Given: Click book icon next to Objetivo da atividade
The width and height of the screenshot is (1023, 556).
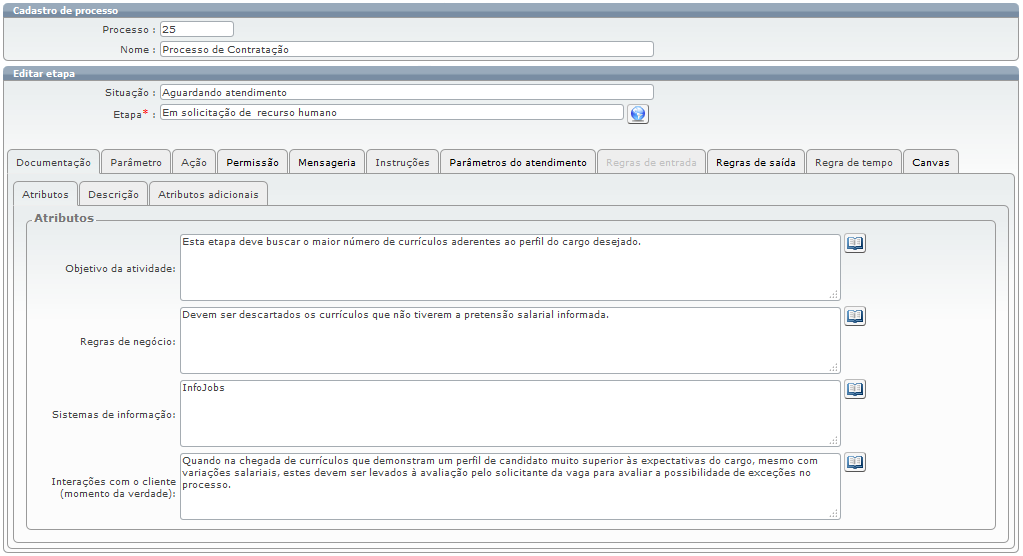Looking at the screenshot, I should click(855, 244).
